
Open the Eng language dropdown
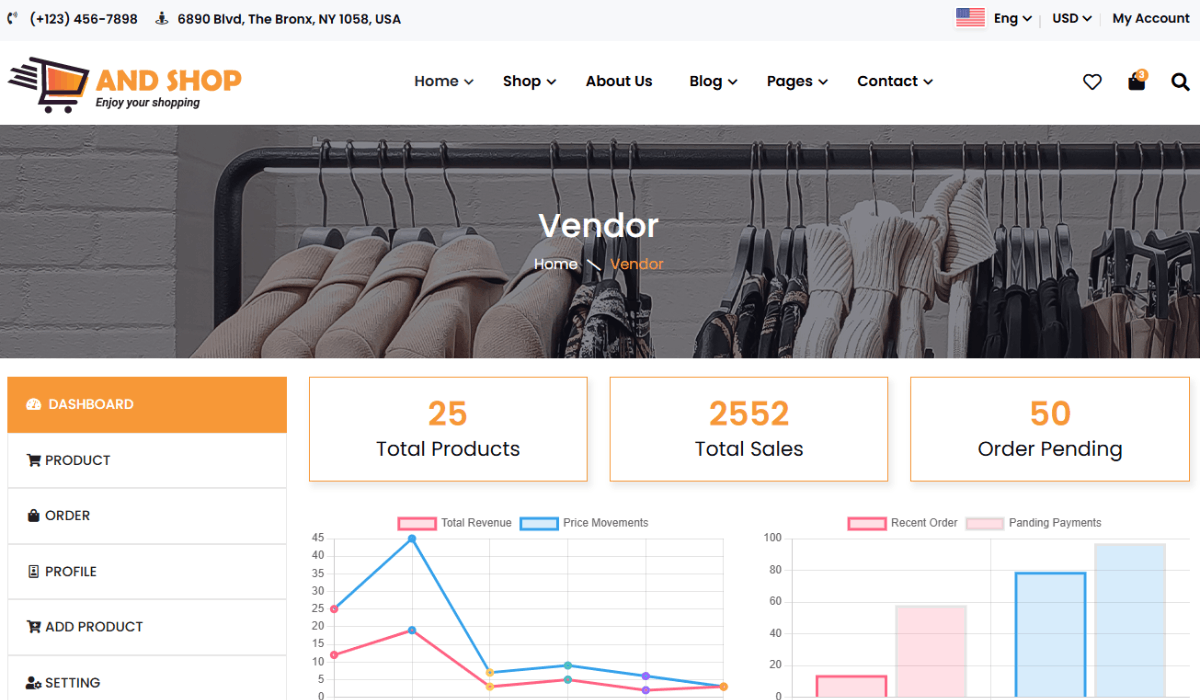(x=1012, y=19)
